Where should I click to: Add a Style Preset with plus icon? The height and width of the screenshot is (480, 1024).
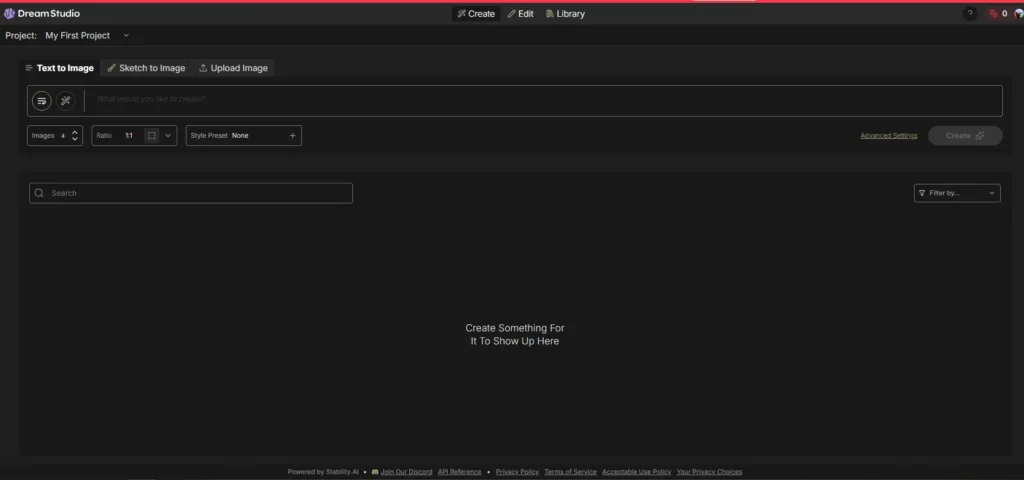tap(293, 136)
